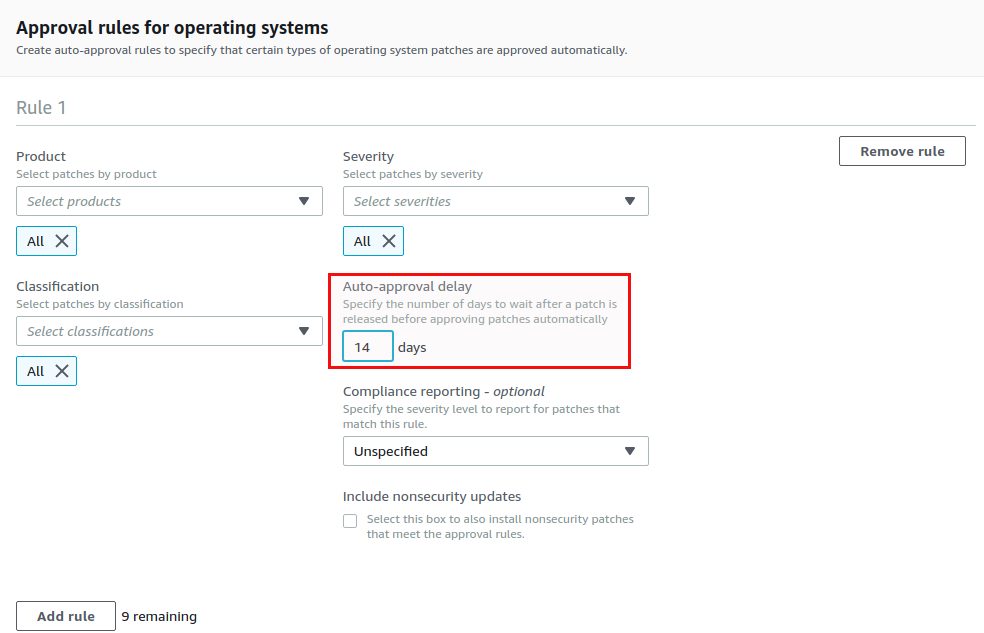Remove the All tag under Severity

(x=388, y=241)
